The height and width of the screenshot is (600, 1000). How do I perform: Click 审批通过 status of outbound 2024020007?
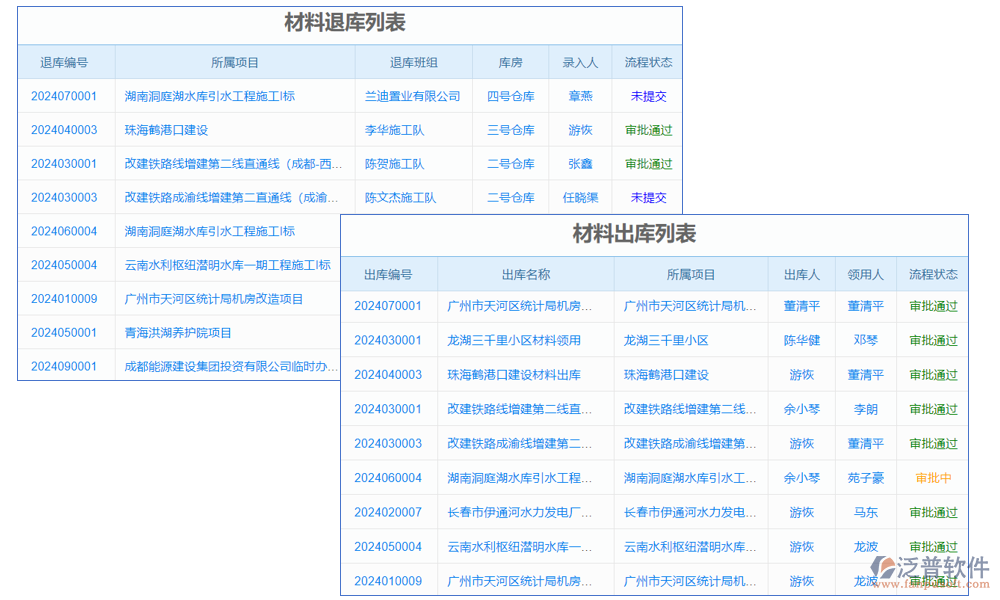coord(932,512)
